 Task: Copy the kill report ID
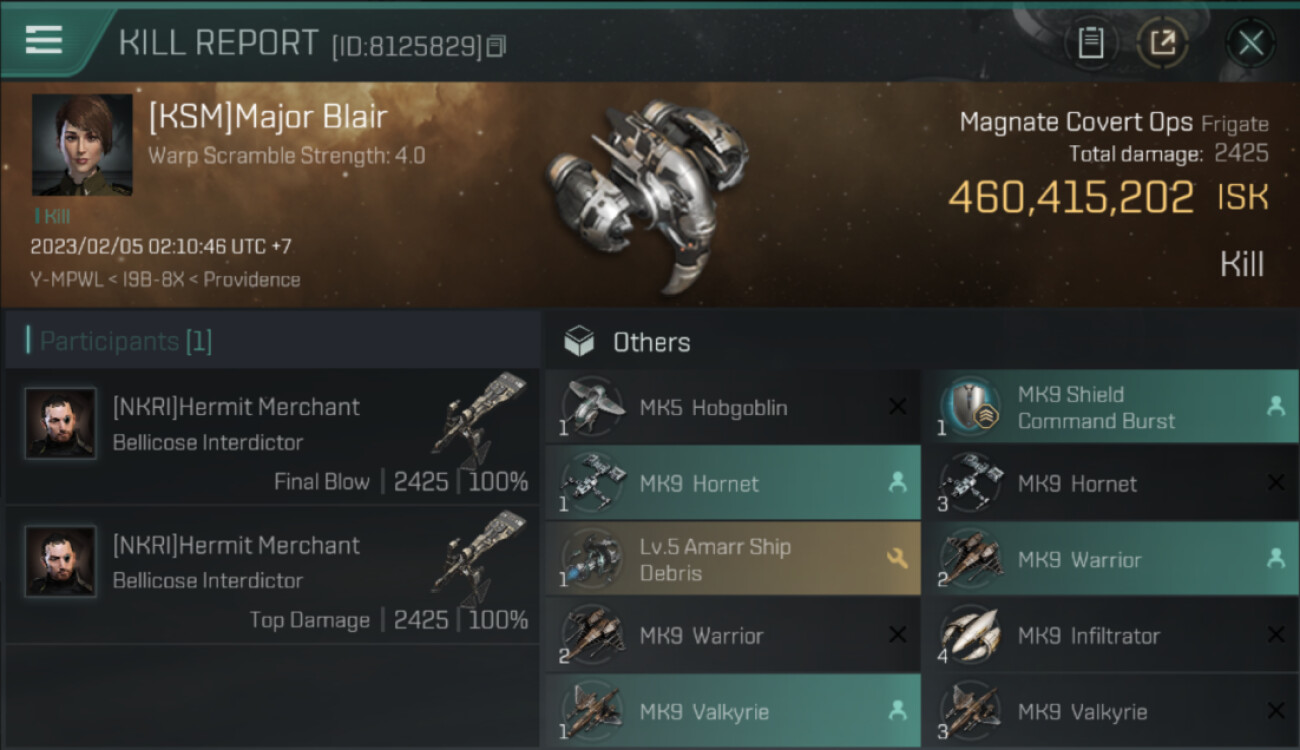tap(497, 46)
